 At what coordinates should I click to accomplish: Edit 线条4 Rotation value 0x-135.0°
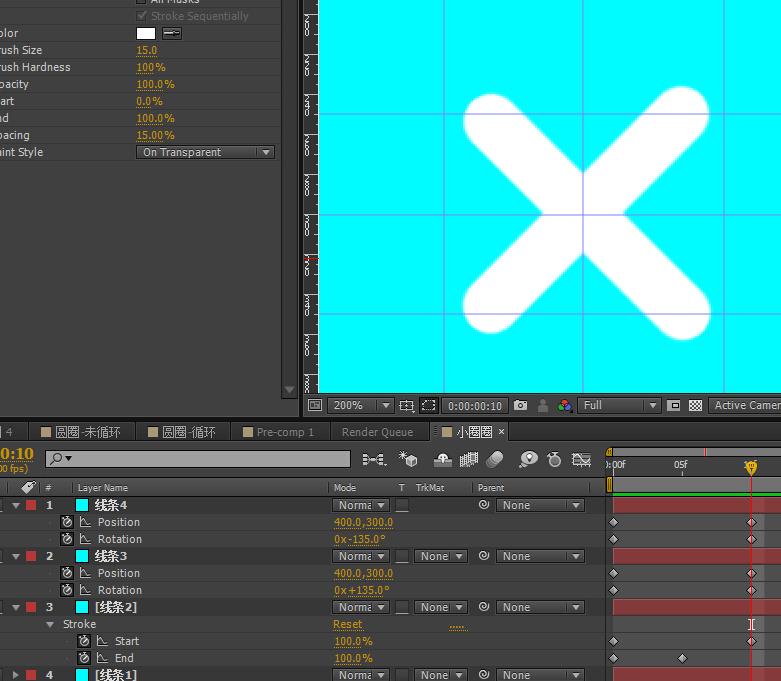tap(360, 540)
